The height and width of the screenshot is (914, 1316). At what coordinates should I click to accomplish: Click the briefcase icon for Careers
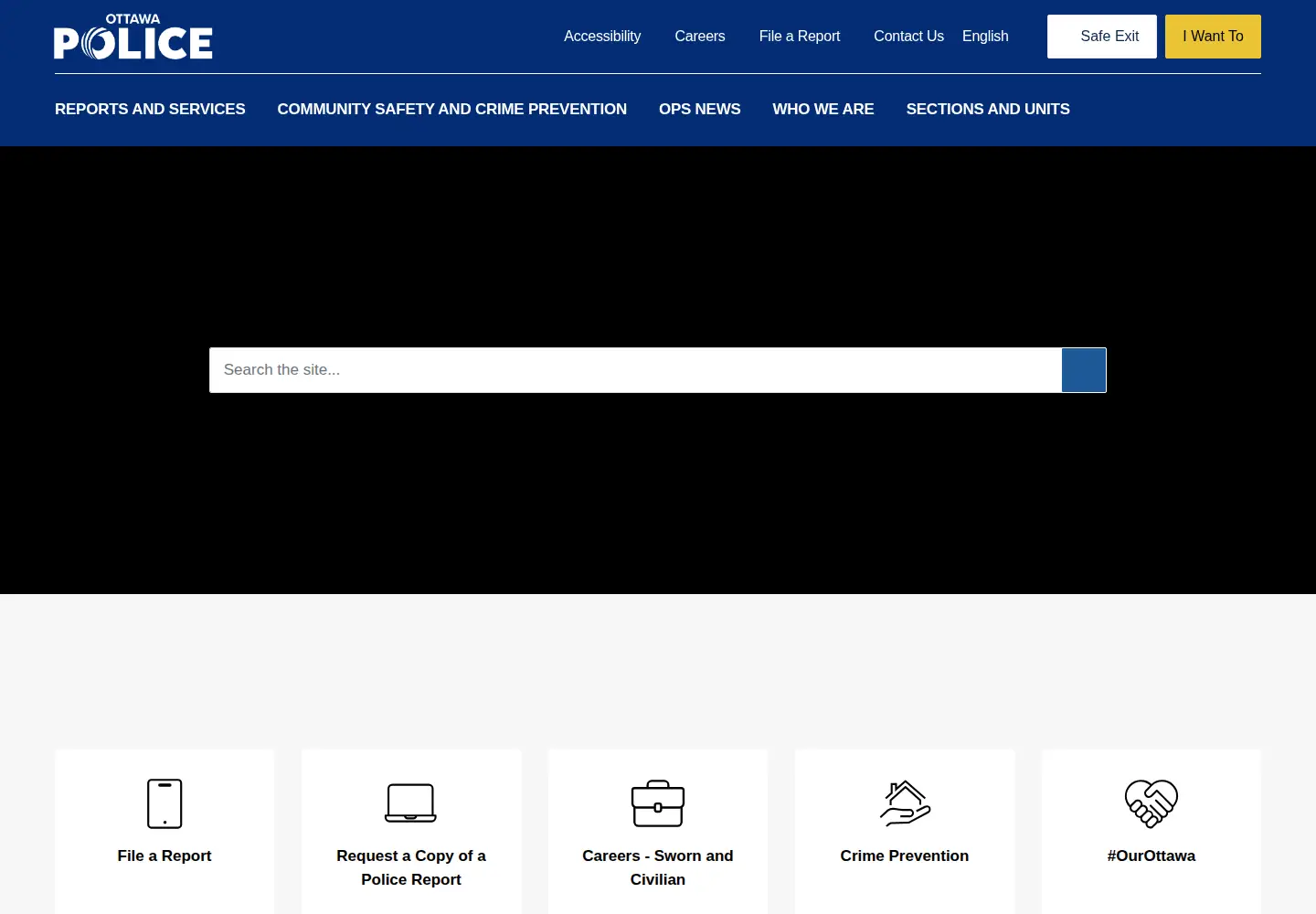click(x=658, y=803)
